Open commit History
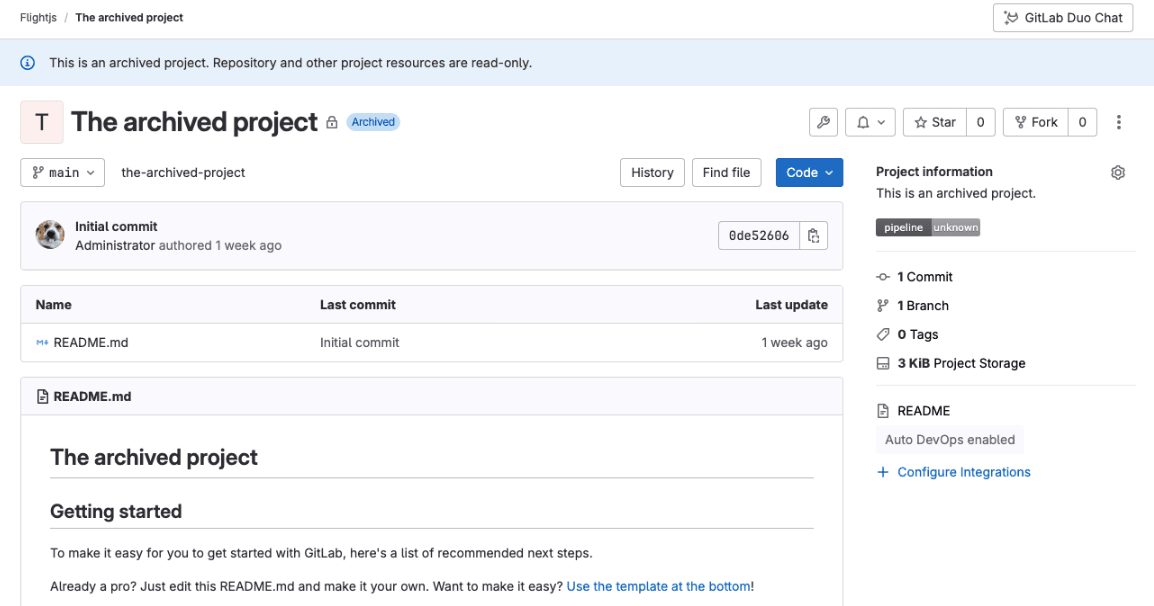The width and height of the screenshot is (1154, 606). click(652, 172)
